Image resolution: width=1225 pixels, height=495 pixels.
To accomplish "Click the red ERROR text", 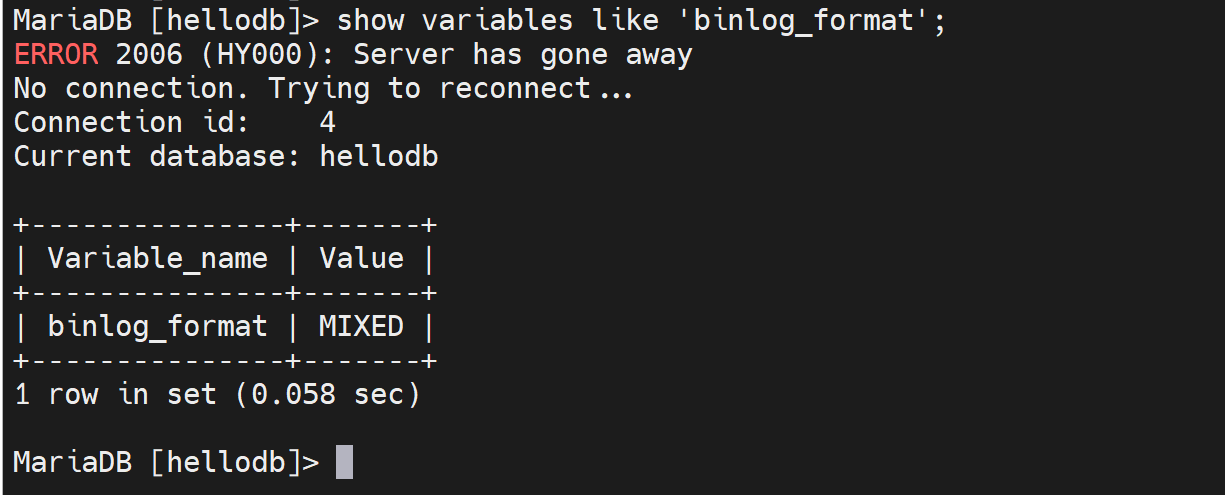I will [56, 54].
